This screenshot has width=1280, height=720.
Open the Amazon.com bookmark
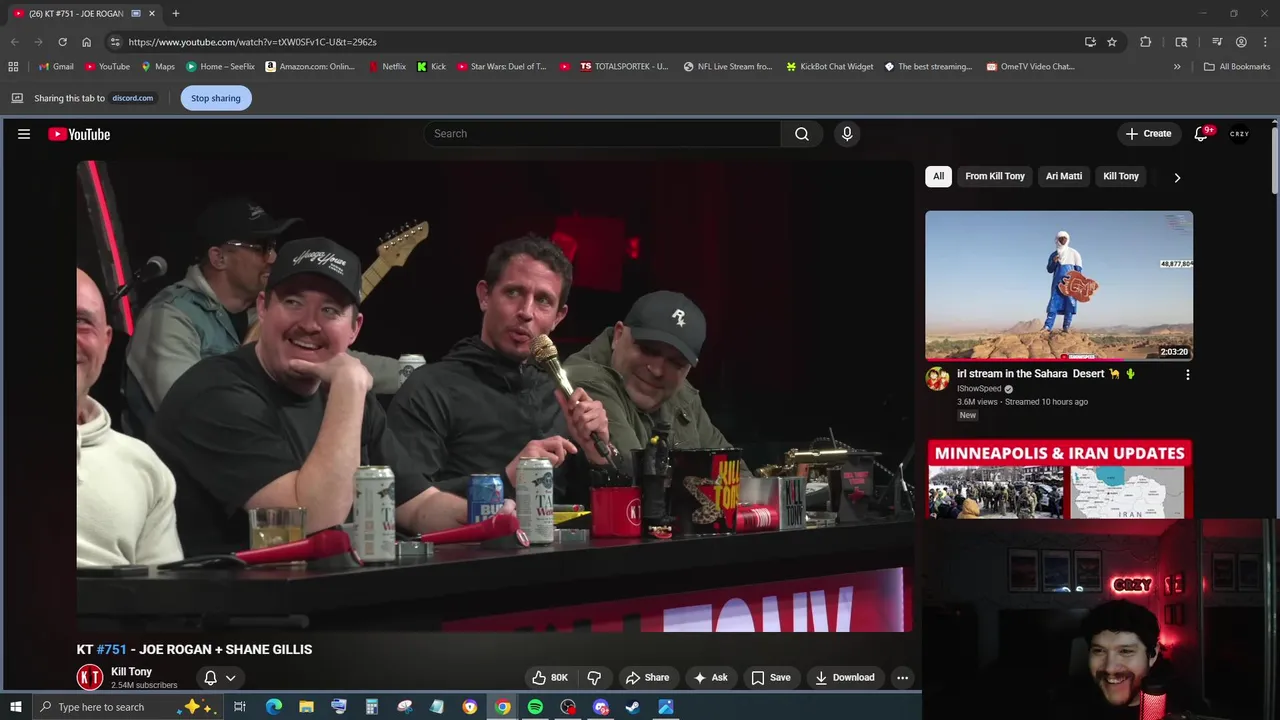point(310,67)
